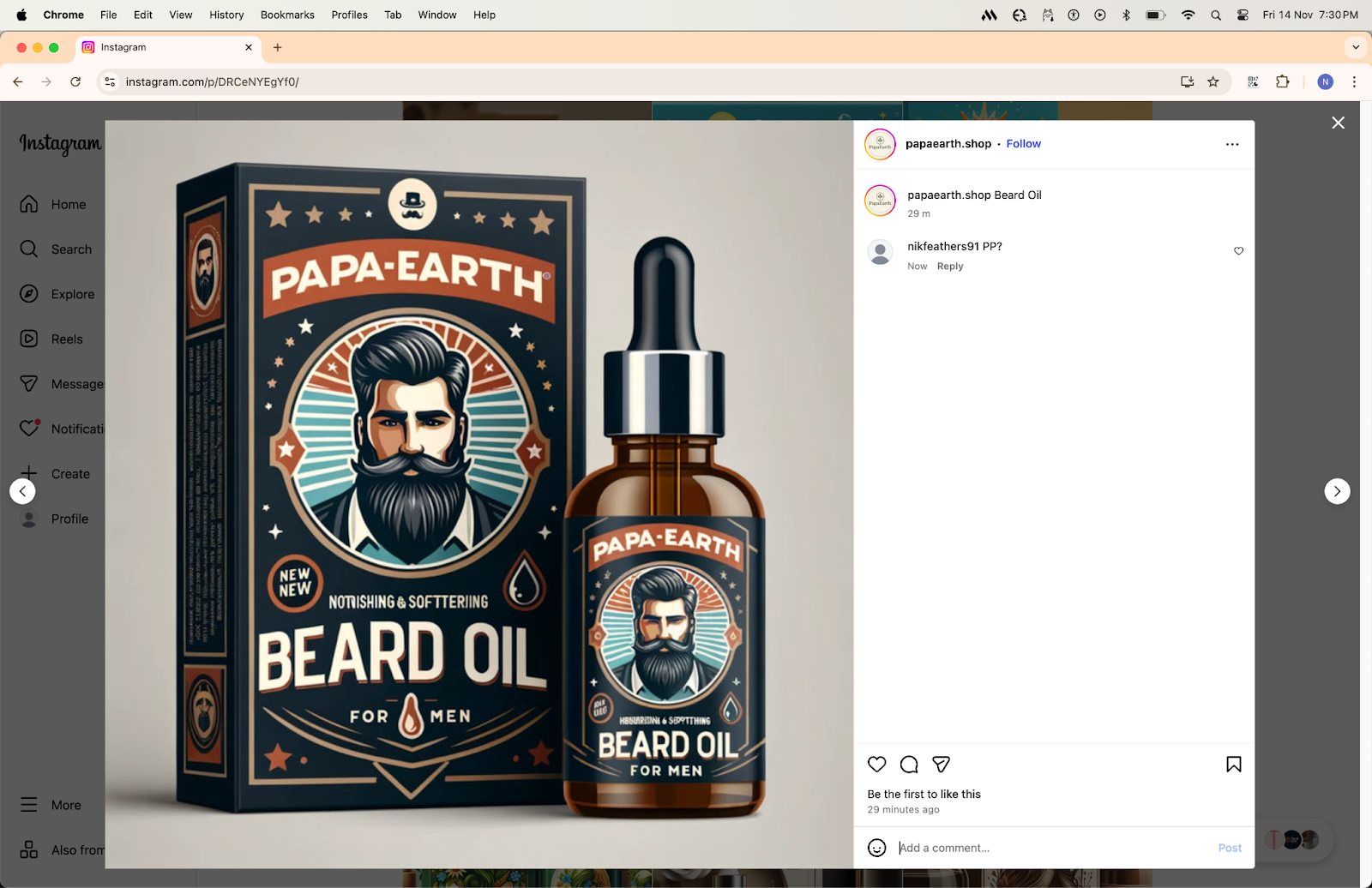Click the Instagram logo
This screenshot has width=1372, height=888.
click(x=60, y=143)
